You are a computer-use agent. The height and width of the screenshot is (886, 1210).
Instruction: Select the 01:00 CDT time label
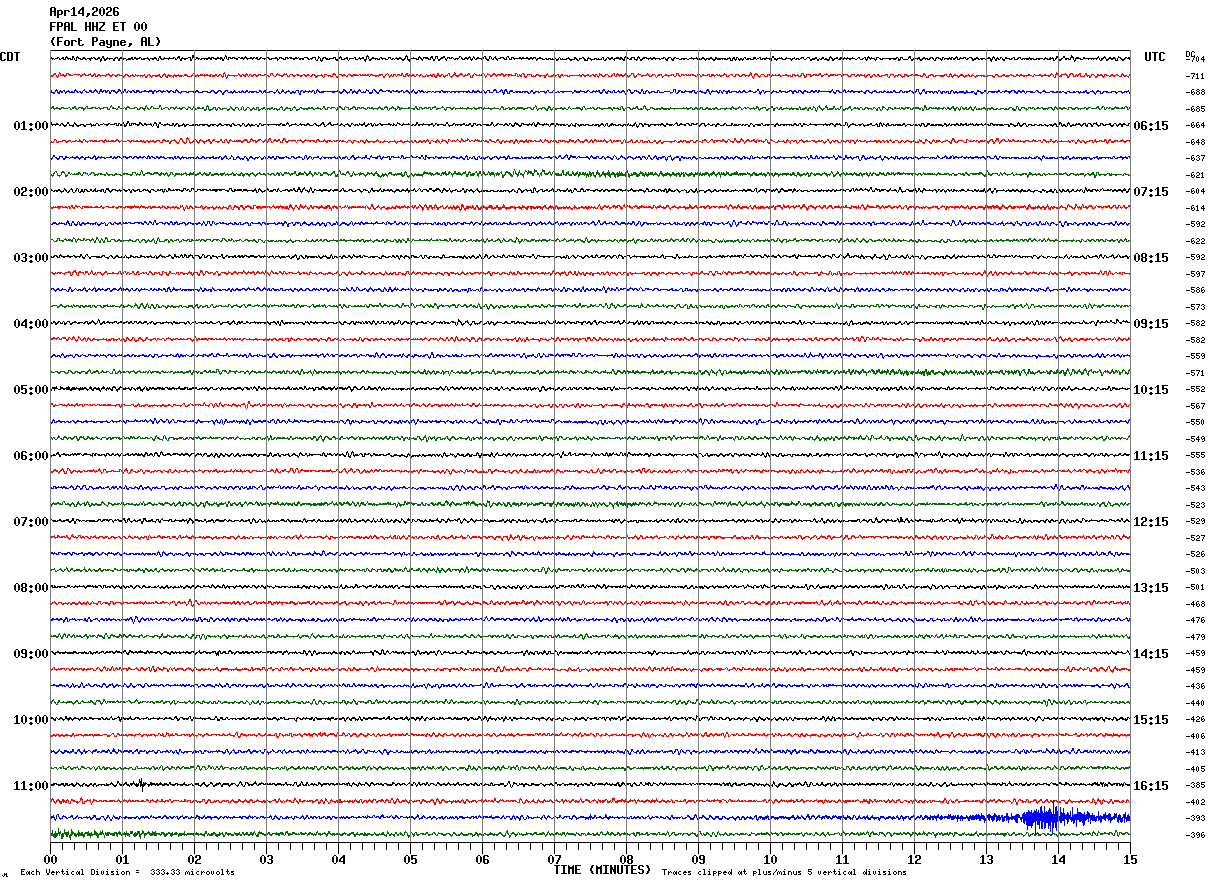point(30,126)
